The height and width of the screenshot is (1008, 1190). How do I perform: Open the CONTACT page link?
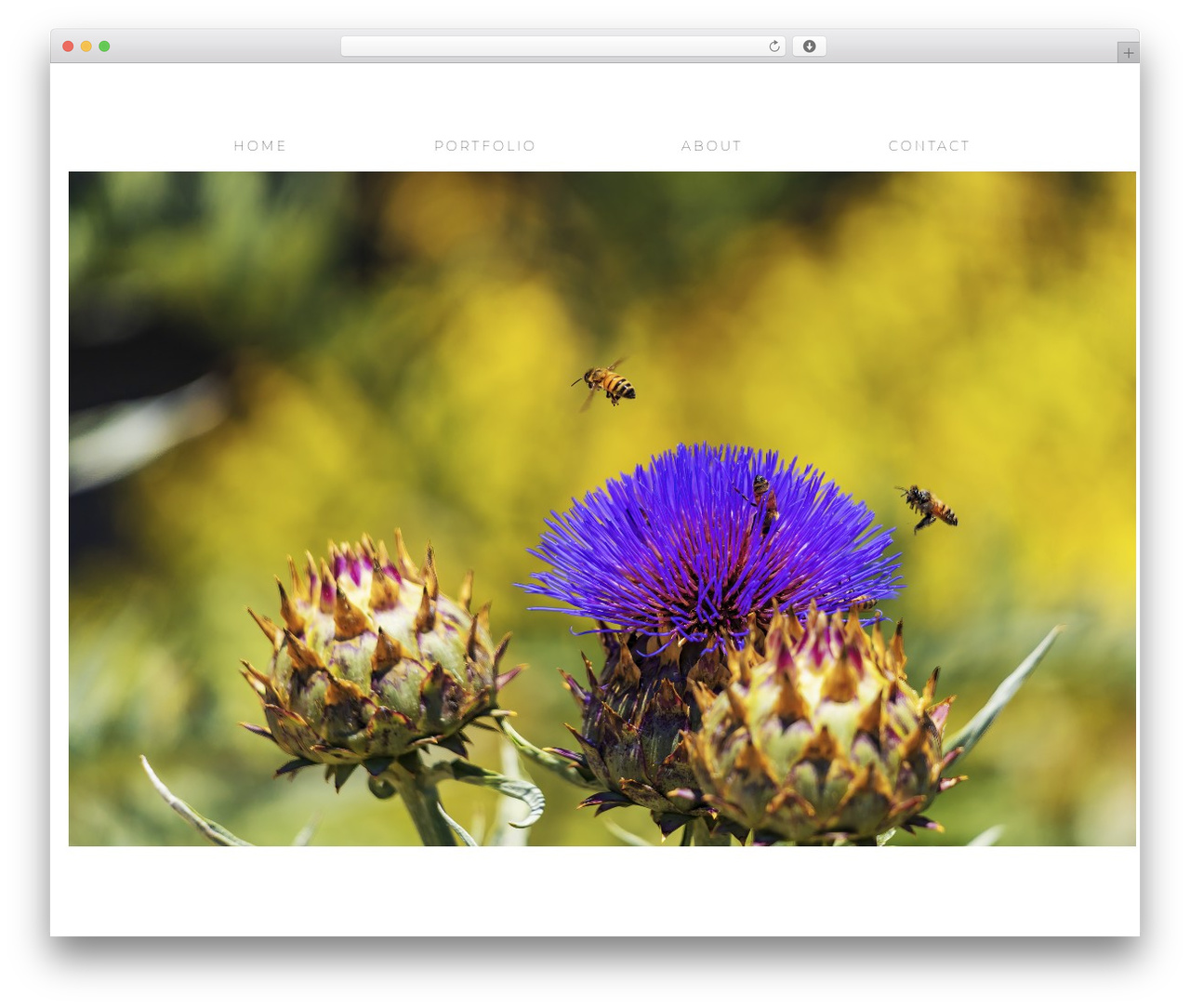[929, 146]
